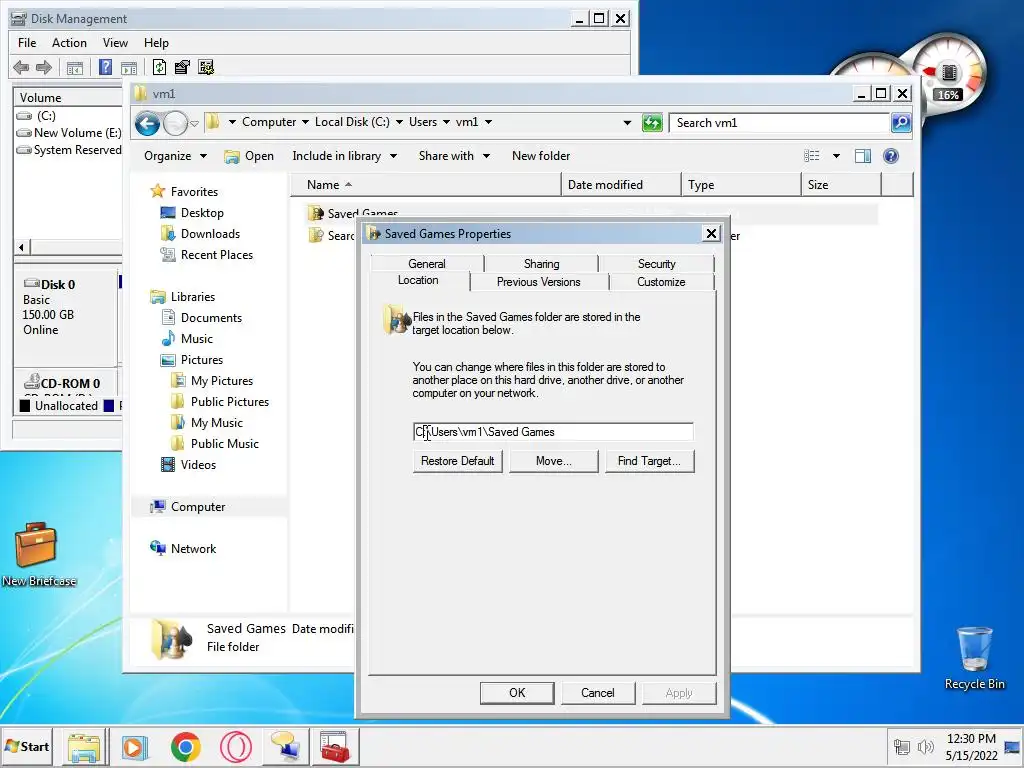This screenshot has height=768, width=1024.
Task: Click the search magnifier icon in Explorer
Action: (901, 123)
